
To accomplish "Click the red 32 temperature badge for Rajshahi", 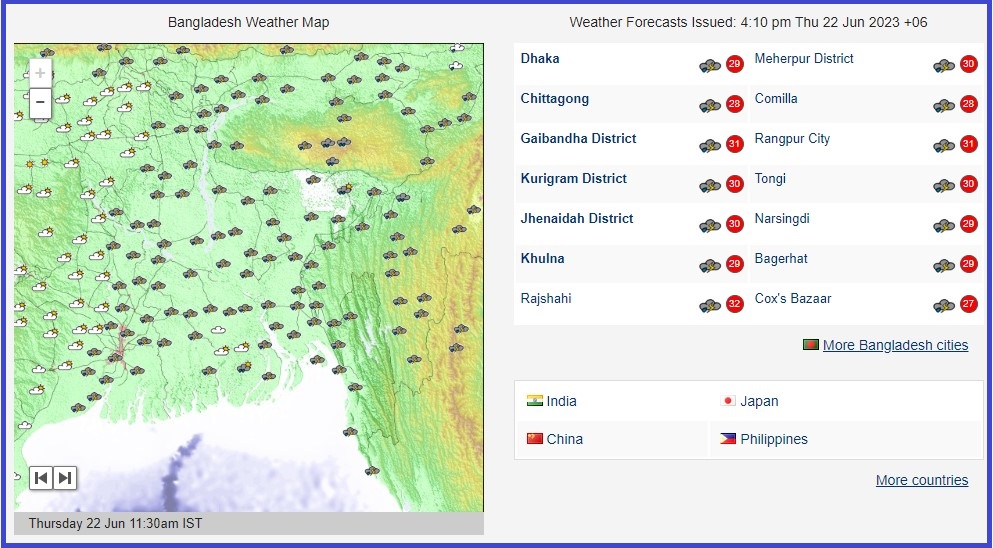I will click(x=735, y=305).
